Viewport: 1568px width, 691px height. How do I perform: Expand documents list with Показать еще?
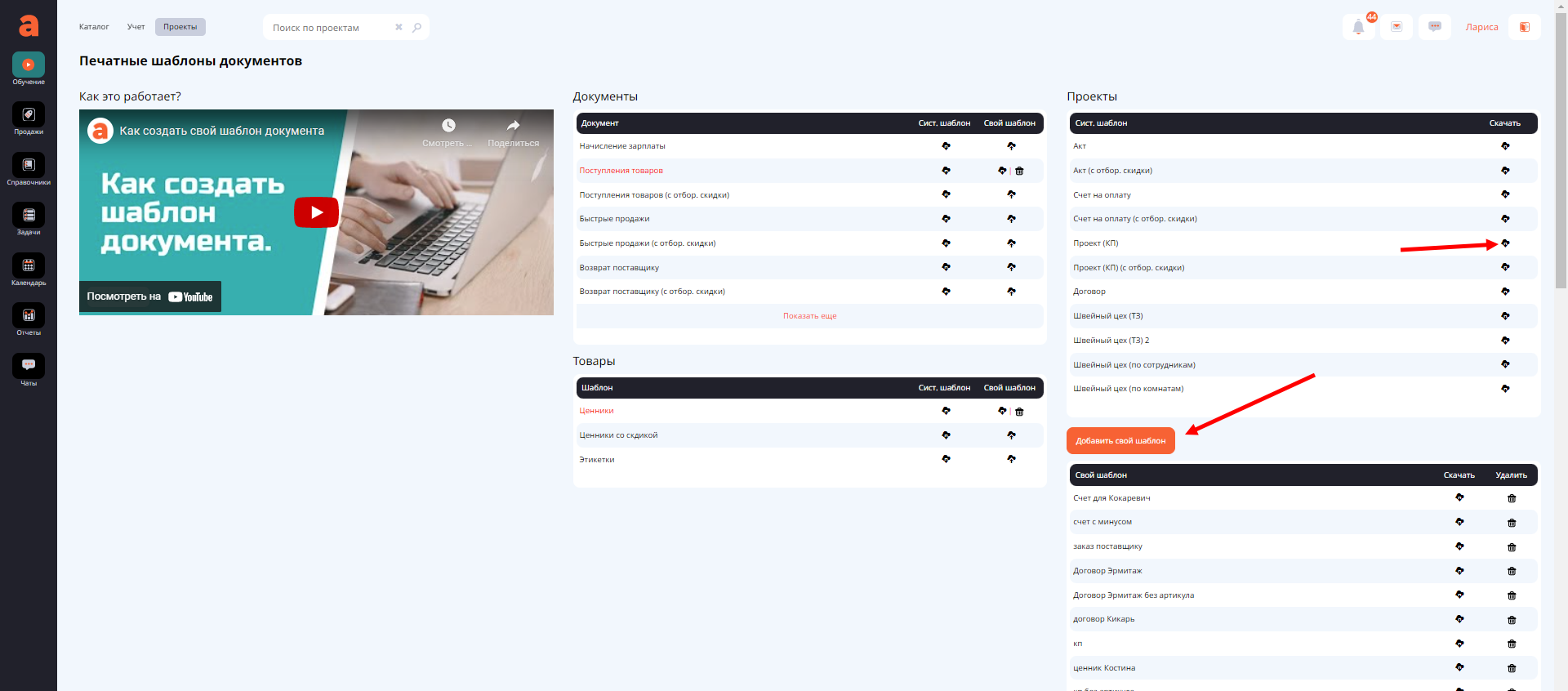tap(809, 316)
